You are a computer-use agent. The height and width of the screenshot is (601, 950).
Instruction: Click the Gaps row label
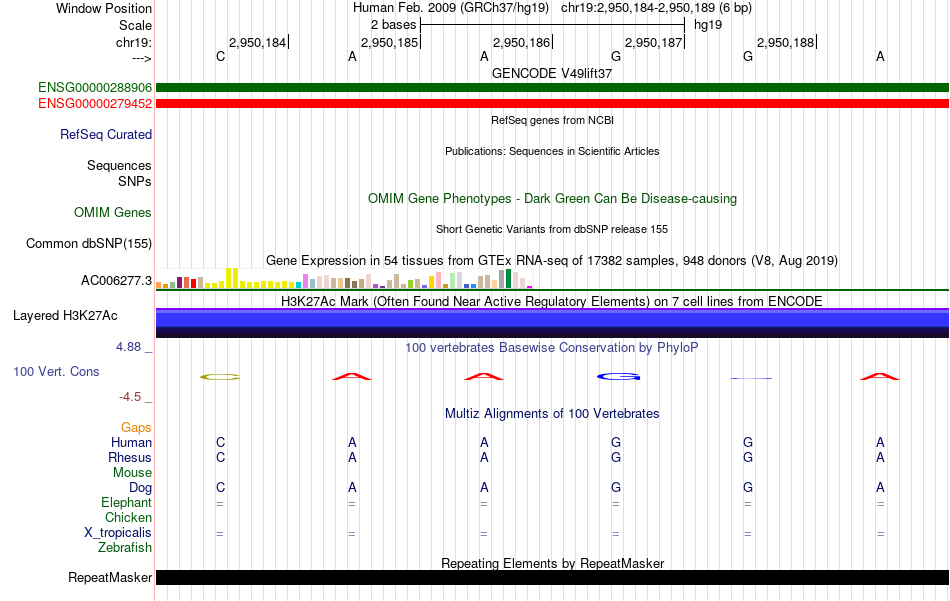[x=136, y=428]
